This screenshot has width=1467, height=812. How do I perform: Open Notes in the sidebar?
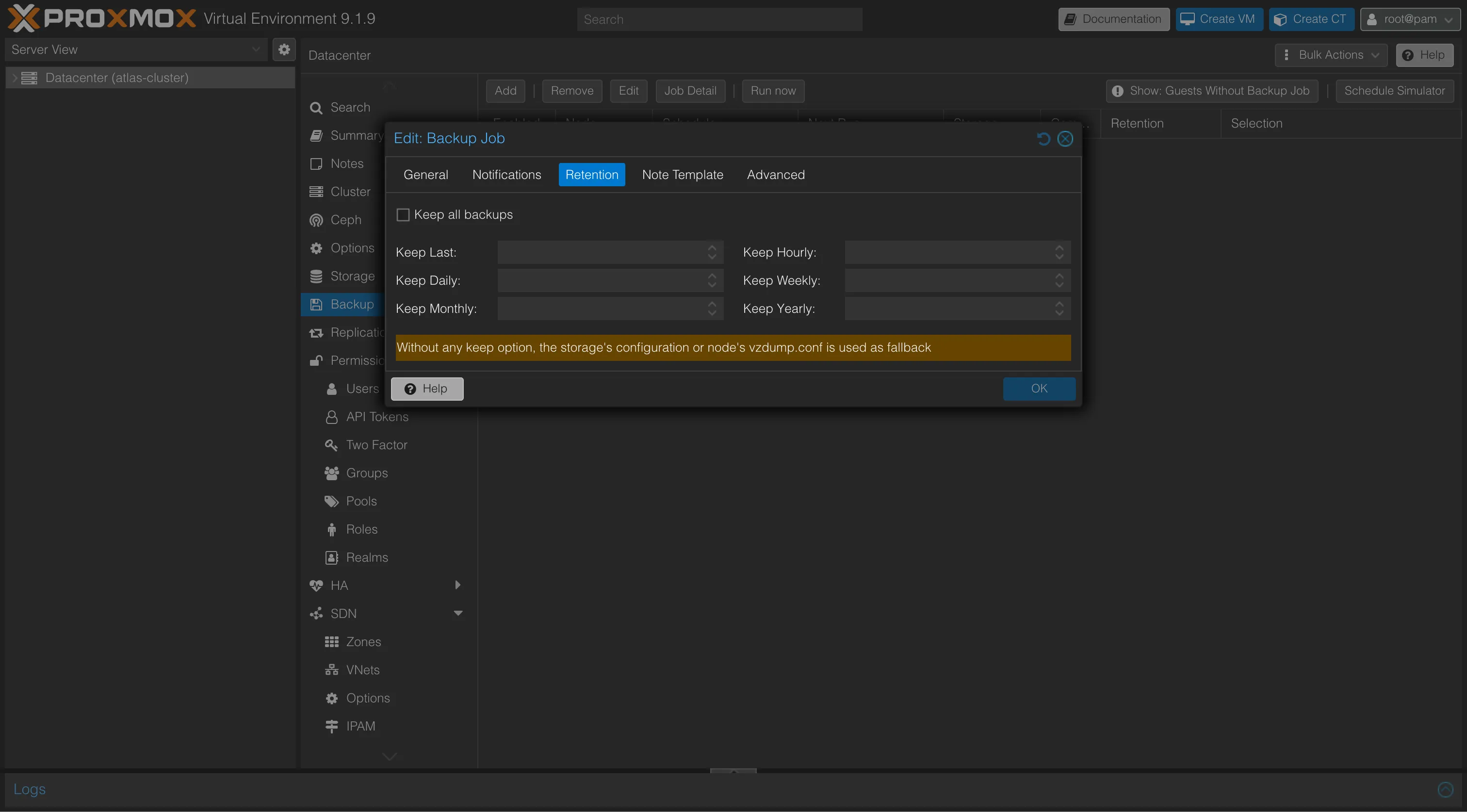(346, 163)
